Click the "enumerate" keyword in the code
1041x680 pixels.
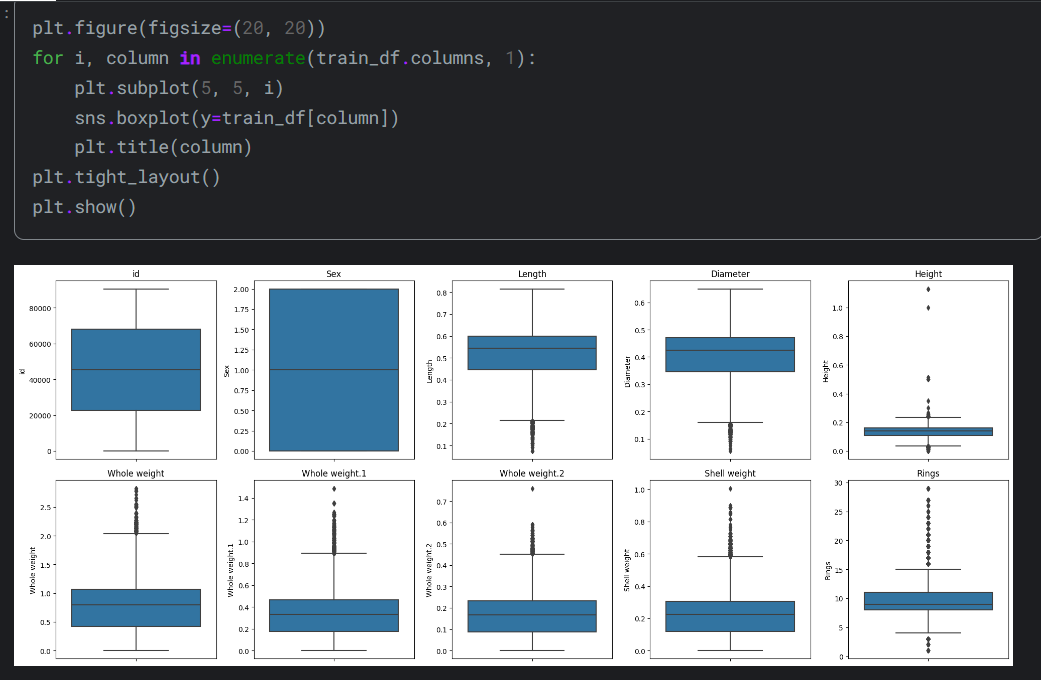[x=258, y=57]
